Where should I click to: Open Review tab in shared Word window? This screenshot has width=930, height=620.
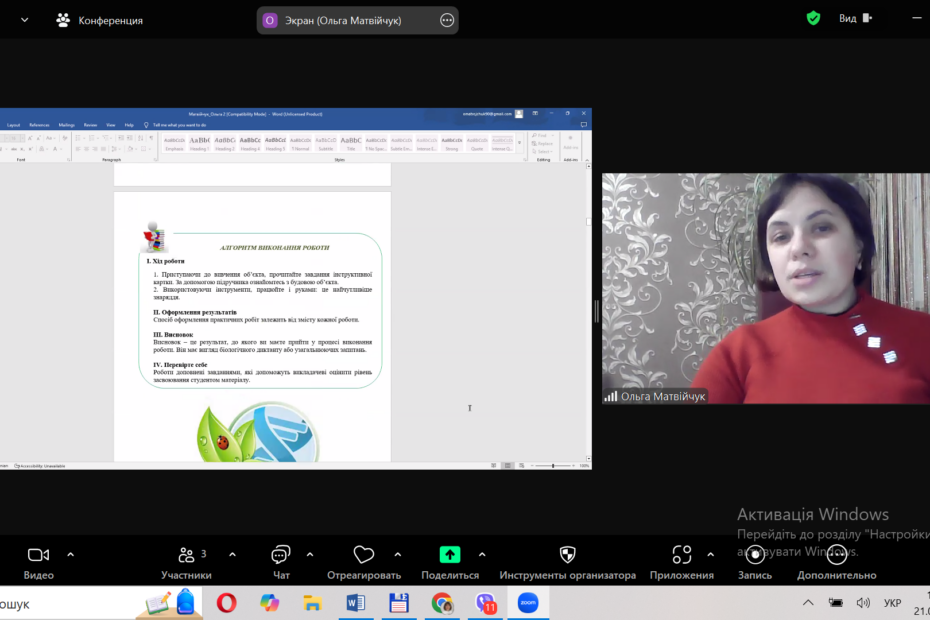(90, 125)
